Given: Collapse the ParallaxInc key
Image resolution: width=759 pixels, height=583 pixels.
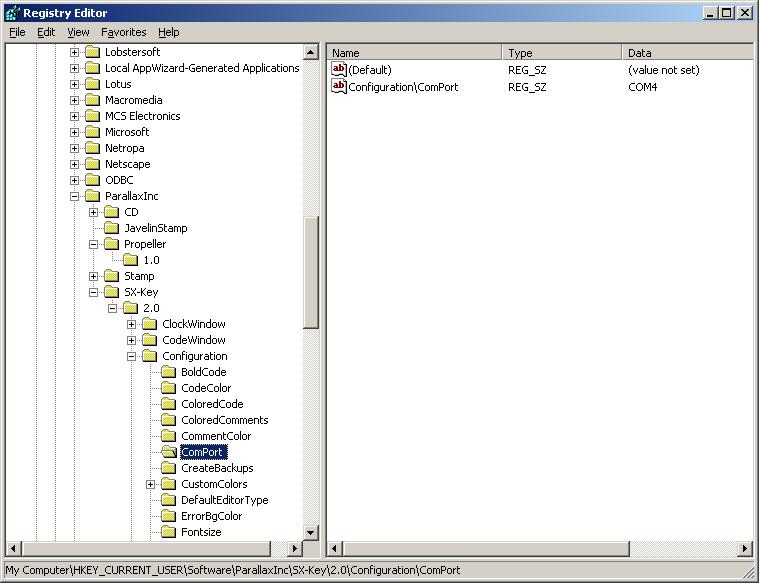Looking at the screenshot, I should point(74,196).
